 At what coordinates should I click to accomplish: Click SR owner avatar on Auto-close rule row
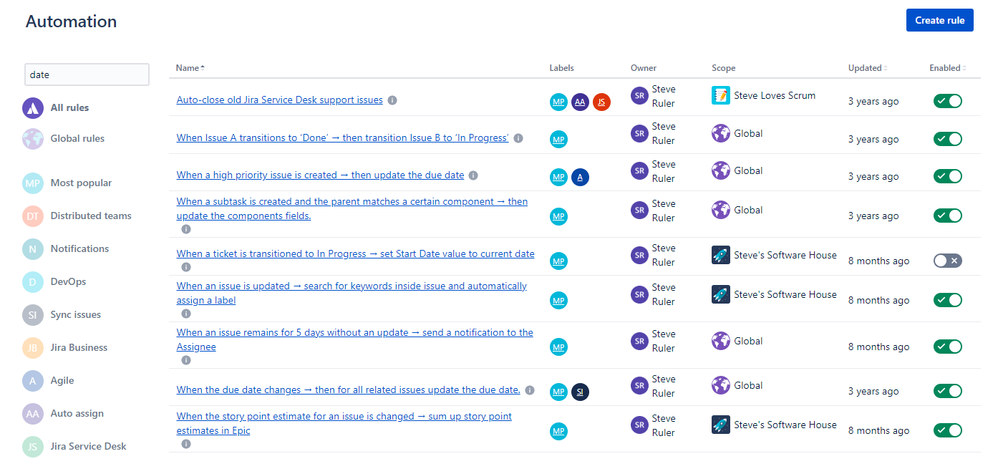tap(639, 96)
